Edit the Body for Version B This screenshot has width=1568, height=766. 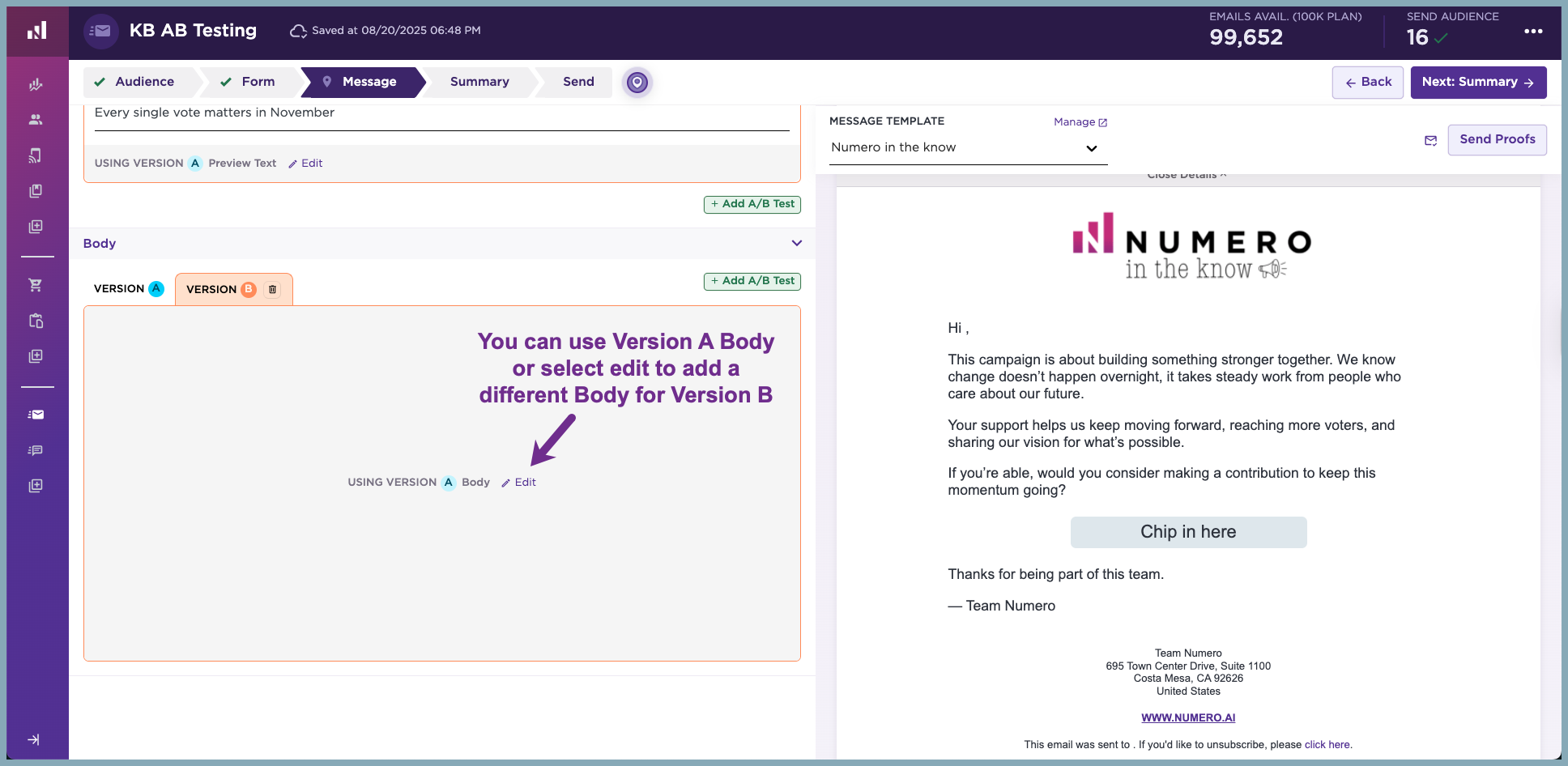(518, 483)
